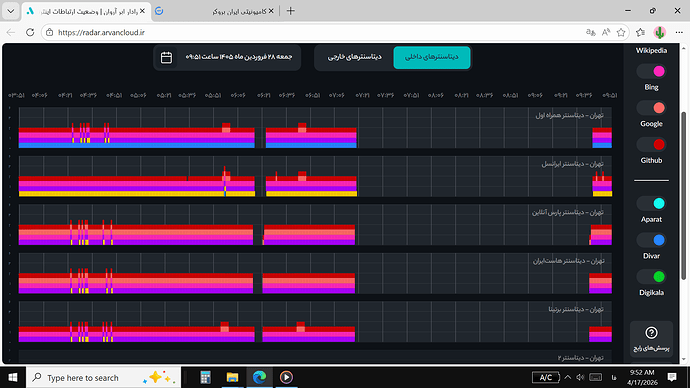The width and height of the screenshot is (690, 388).
Task: Click the Host Iran datacenter label
Action: click(x=569, y=261)
